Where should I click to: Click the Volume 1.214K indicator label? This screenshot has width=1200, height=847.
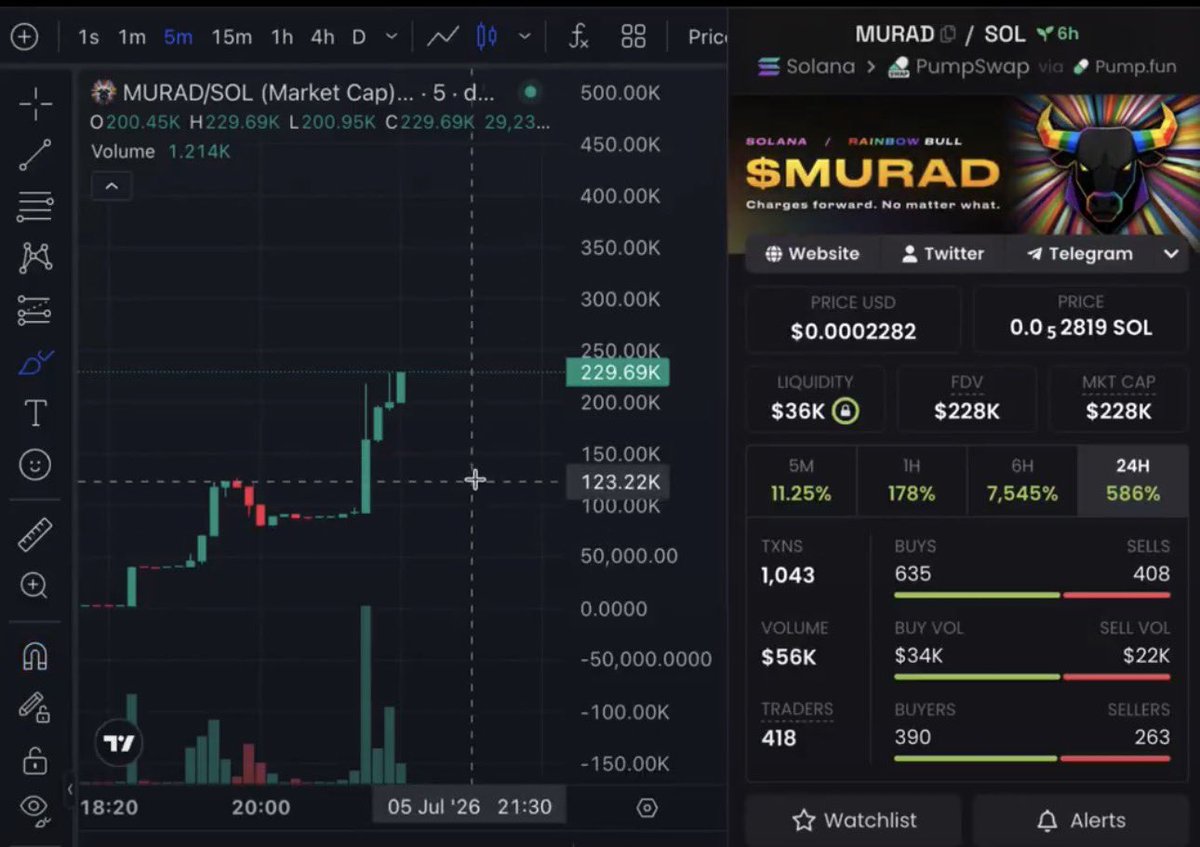[161, 152]
